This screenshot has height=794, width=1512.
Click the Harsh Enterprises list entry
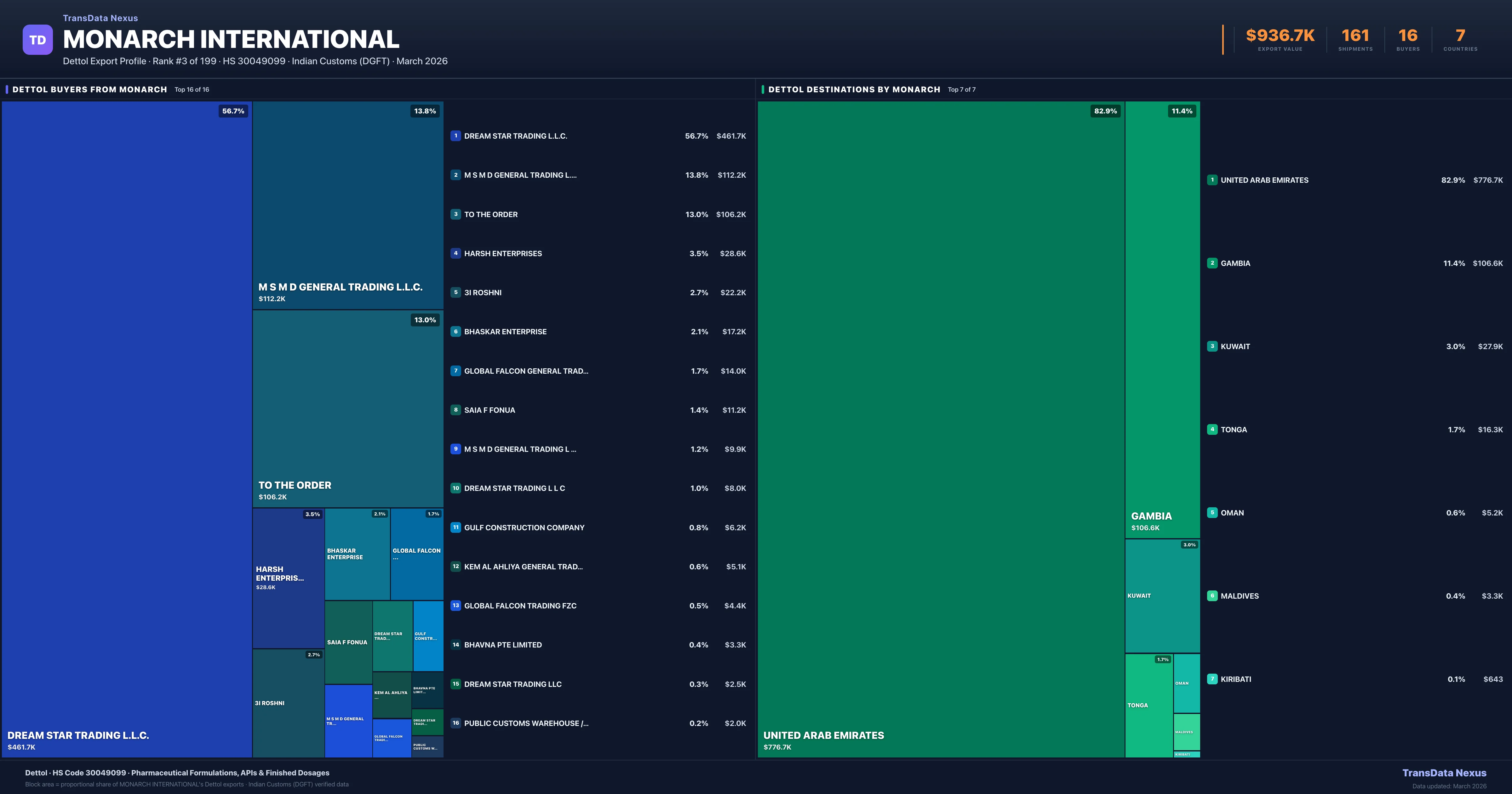tap(502, 254)
